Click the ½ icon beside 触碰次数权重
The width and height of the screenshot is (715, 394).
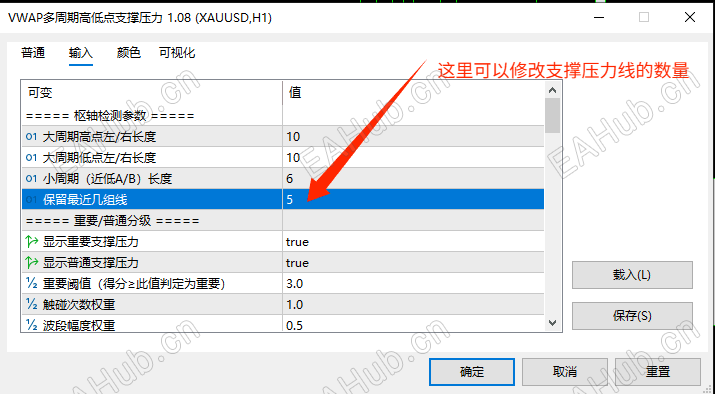[x=31, y=304]
